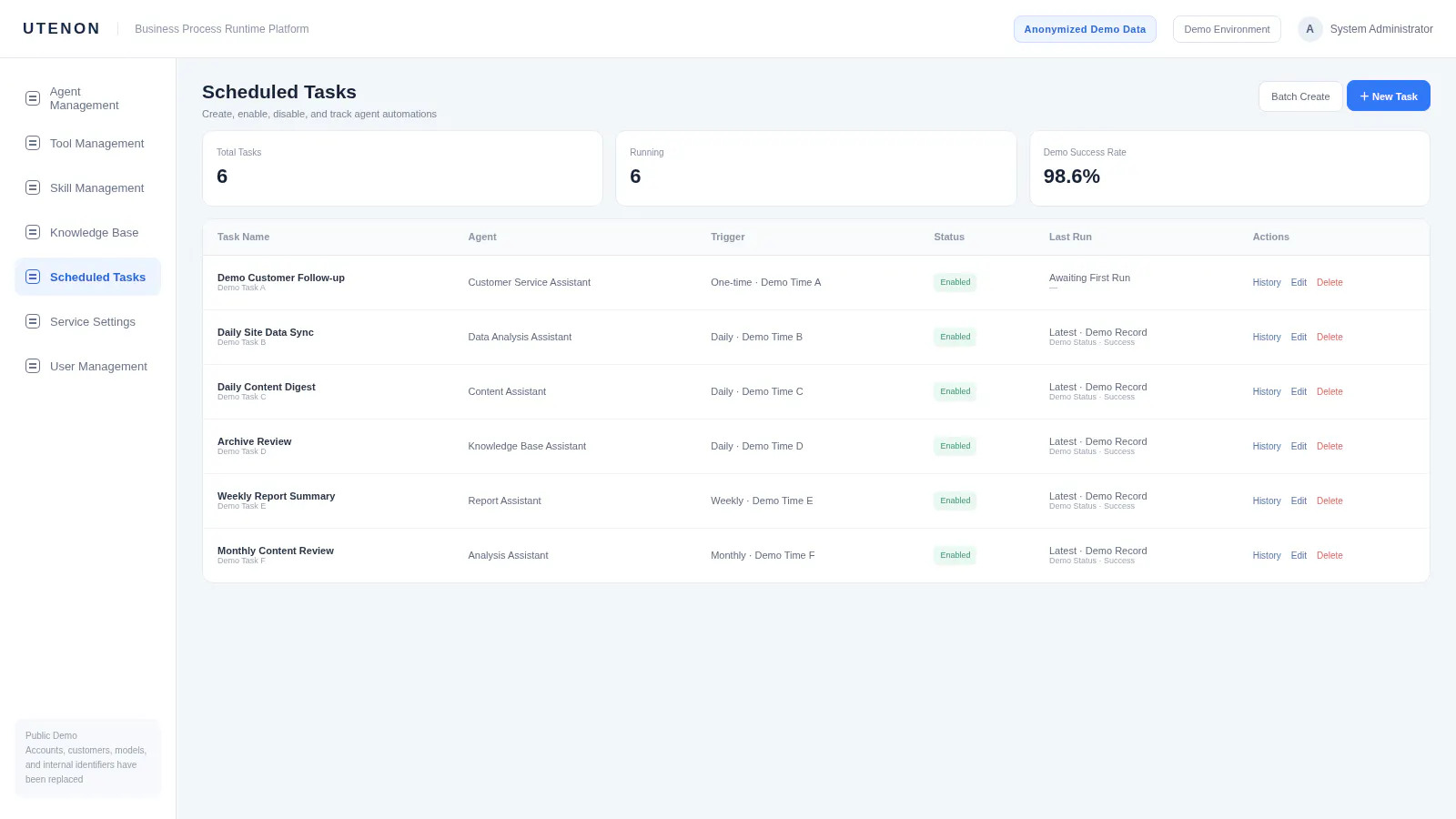Open the Daily Content Digest task row
Viewport: 1456px width, 819px height.
click(x=815, y=391)
